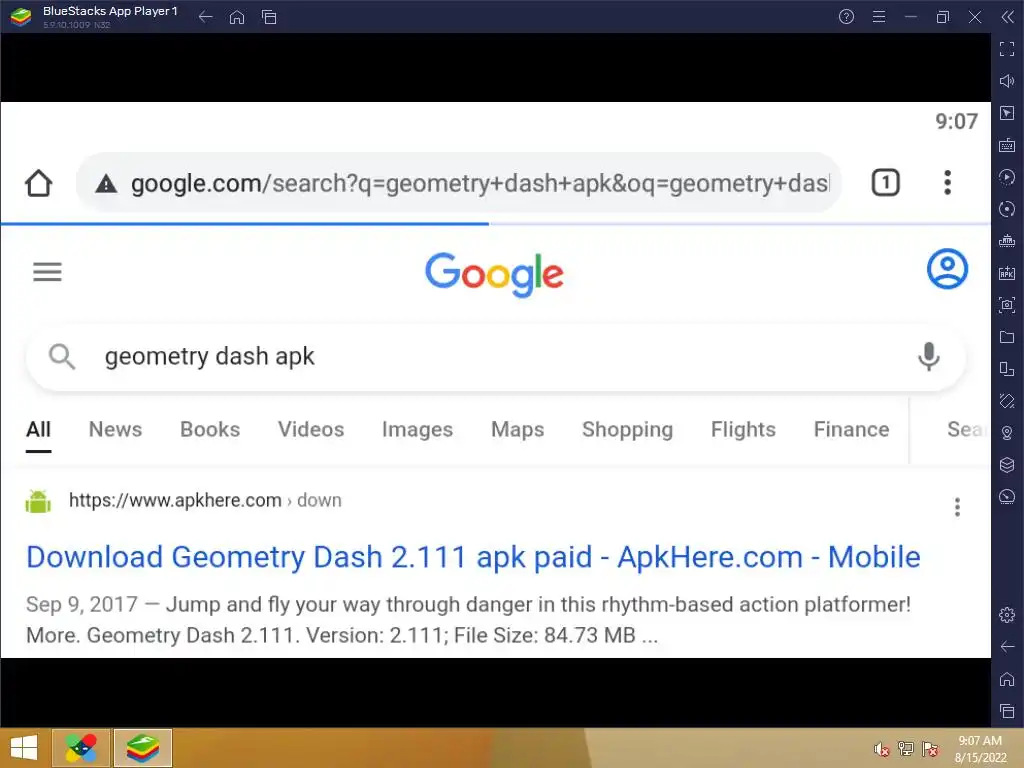The height and width of the screenshot is (768, 1024).
Task: Switch to the News tab
Action: (116, 429)
